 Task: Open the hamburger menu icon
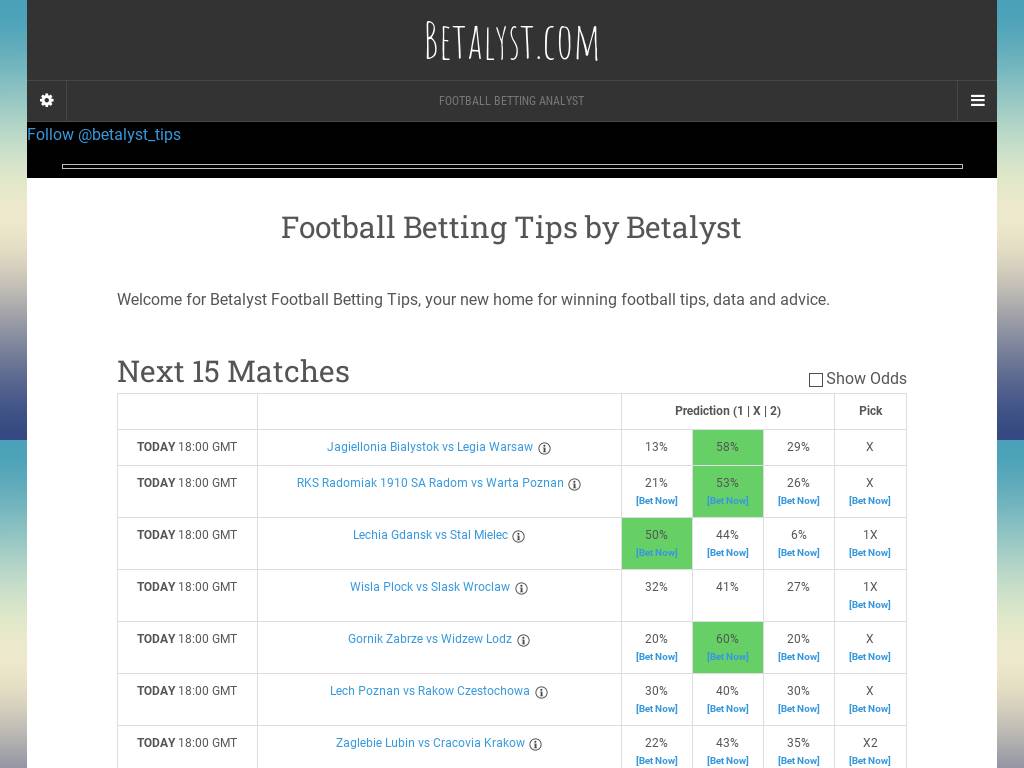pyautogui.click(x=977, y=101)
